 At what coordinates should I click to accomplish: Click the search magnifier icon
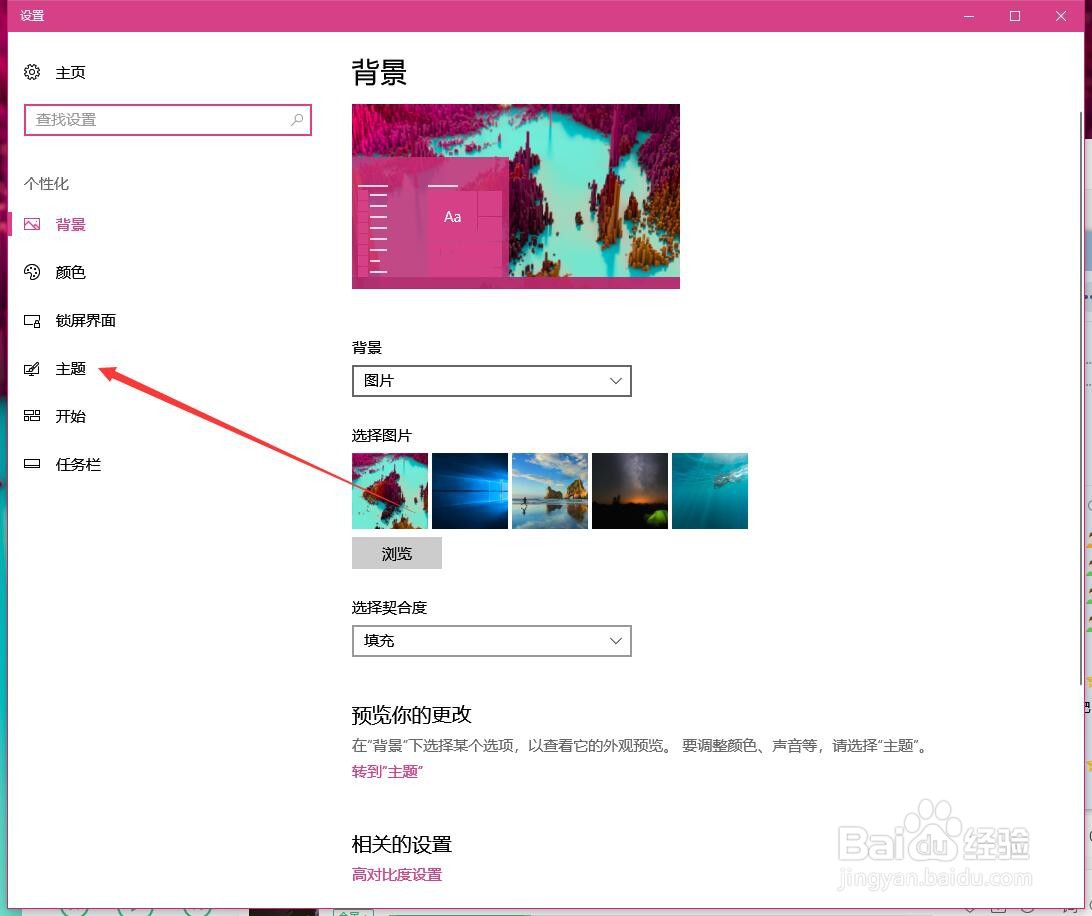pyautogui.click(x=297, y=119)
